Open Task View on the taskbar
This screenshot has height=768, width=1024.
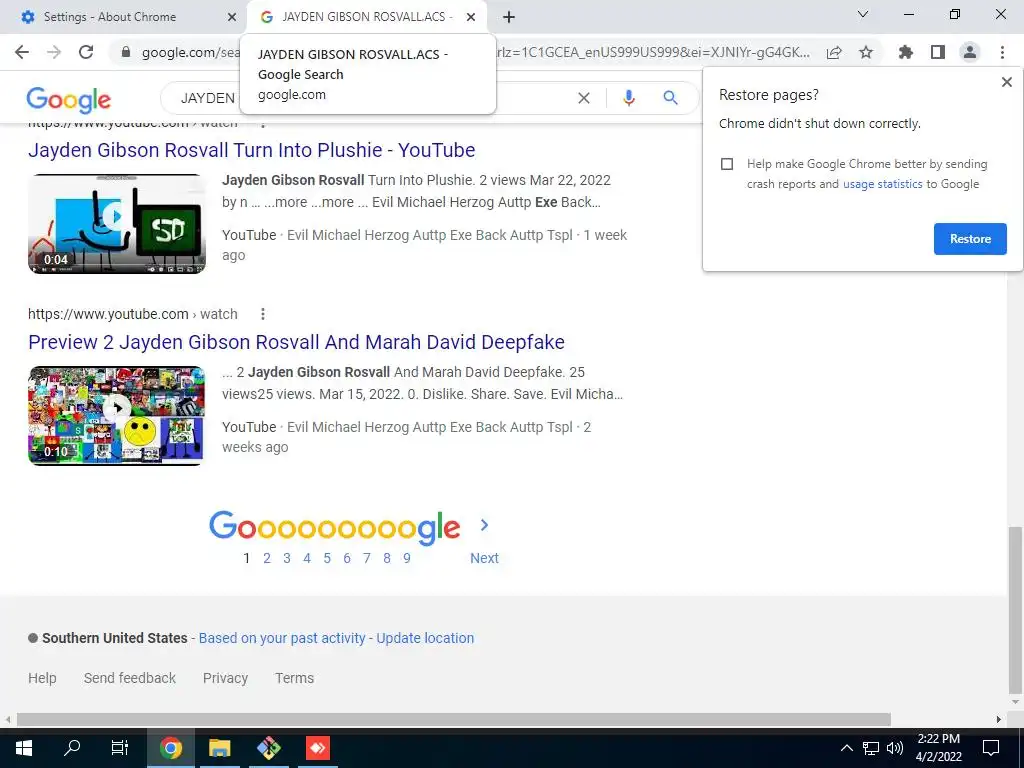pos(120,748)
